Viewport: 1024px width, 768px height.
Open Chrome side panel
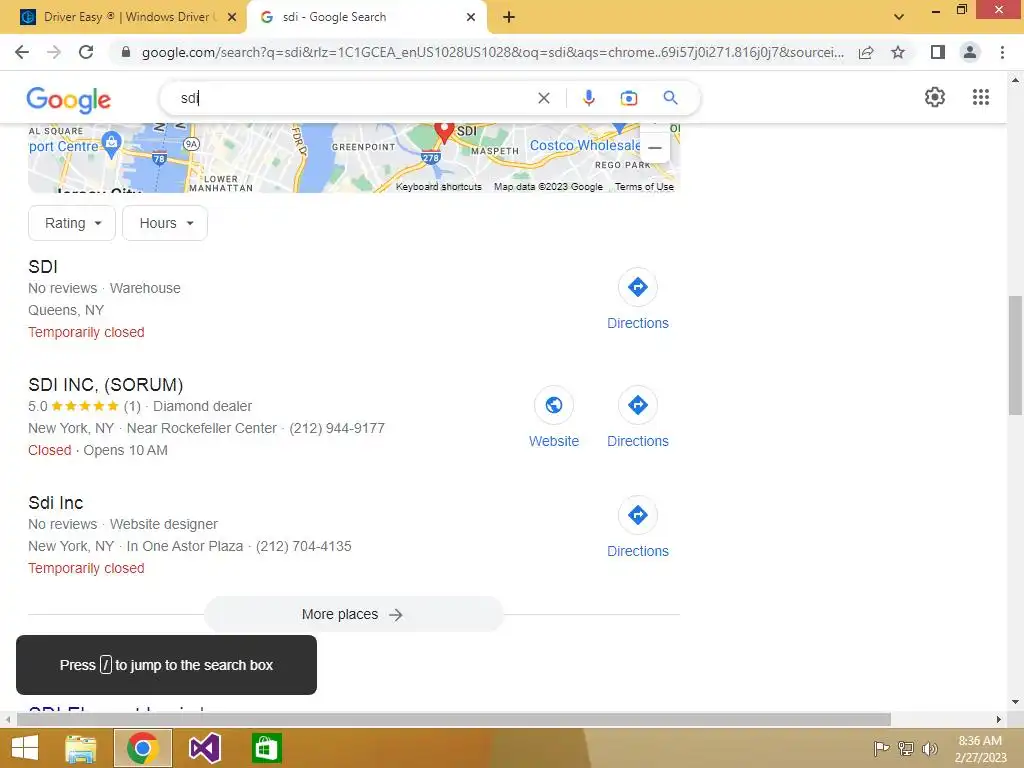[x=938, y=52]
